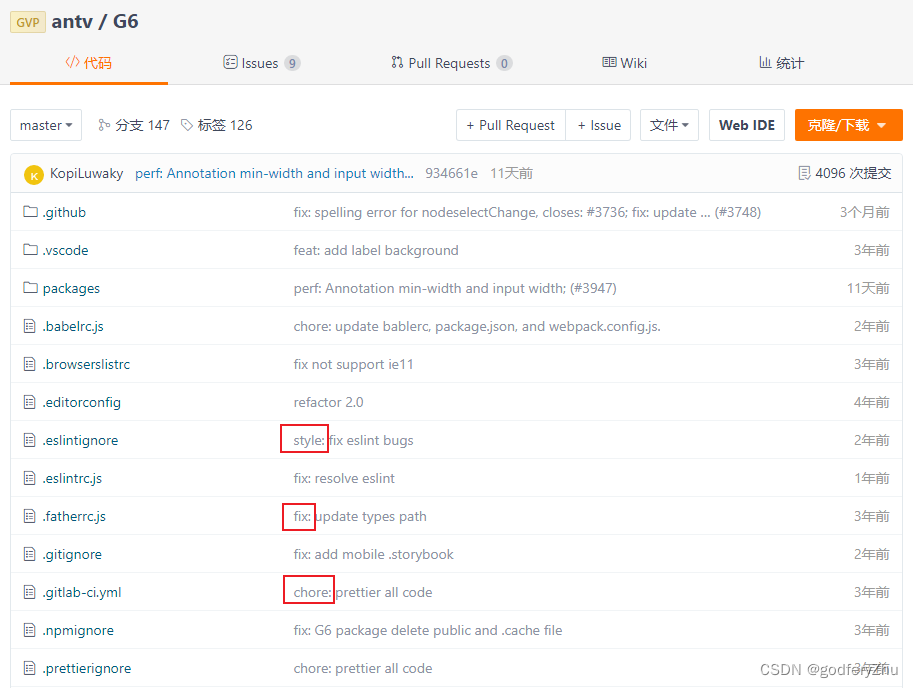Viewport: 913px width, 688px height.
Task: Open commit hash 934661e
Action: coord(451,173)
